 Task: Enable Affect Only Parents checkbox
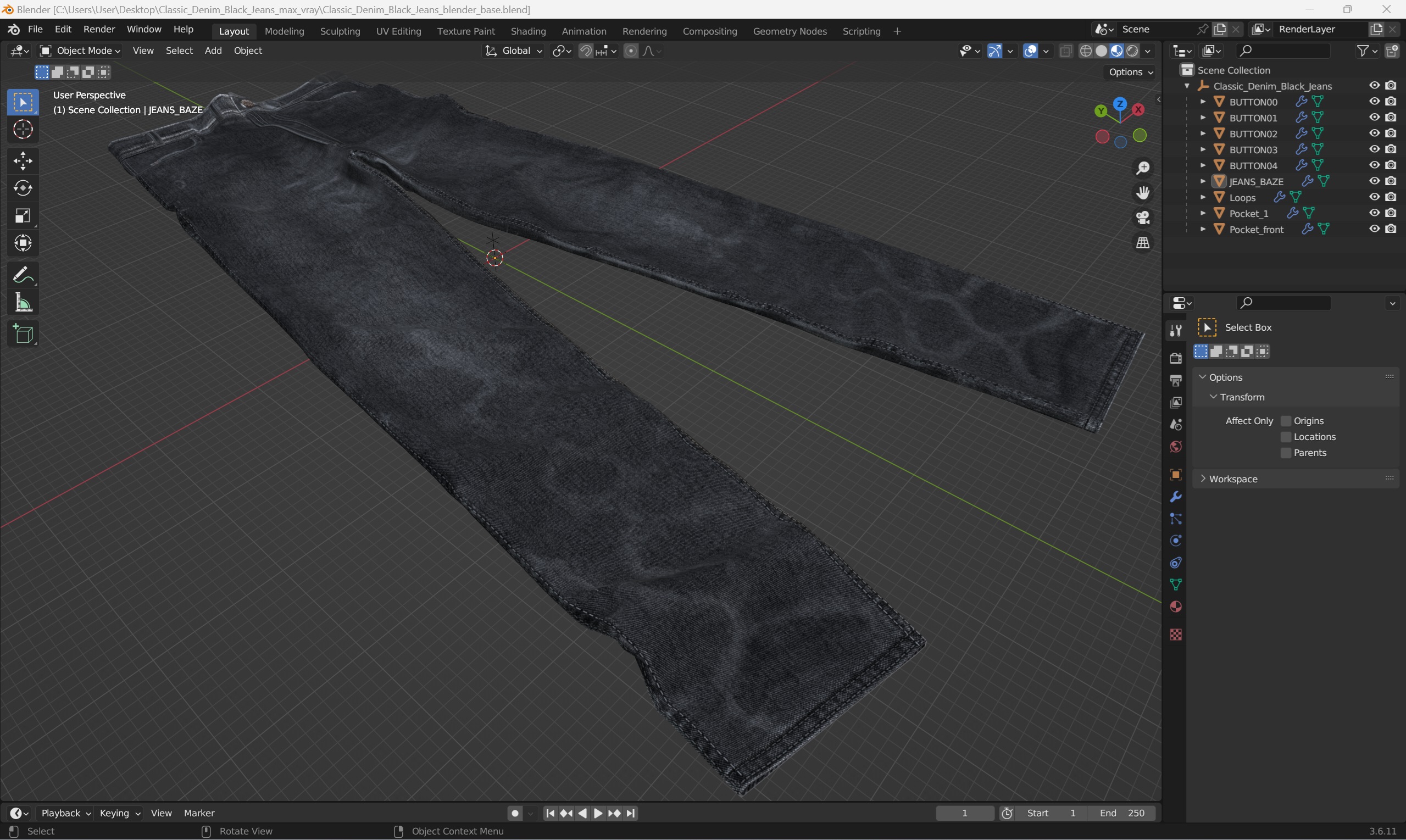[1286, 452]
